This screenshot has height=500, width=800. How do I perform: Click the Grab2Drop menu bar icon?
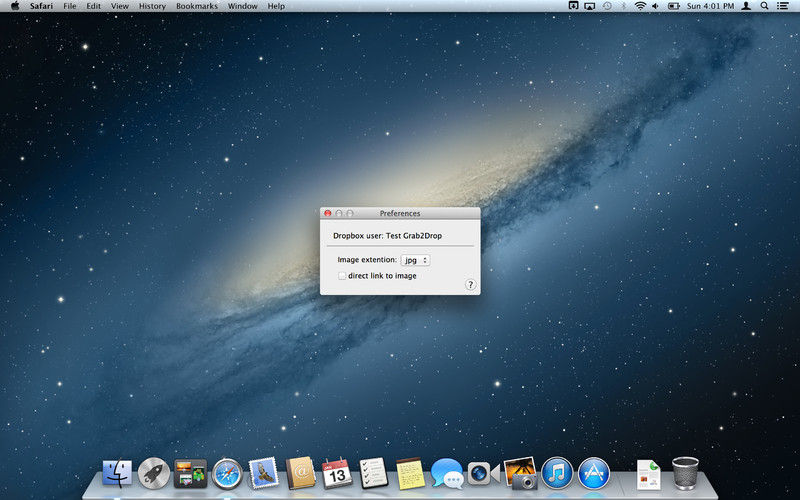pos(574,6)
